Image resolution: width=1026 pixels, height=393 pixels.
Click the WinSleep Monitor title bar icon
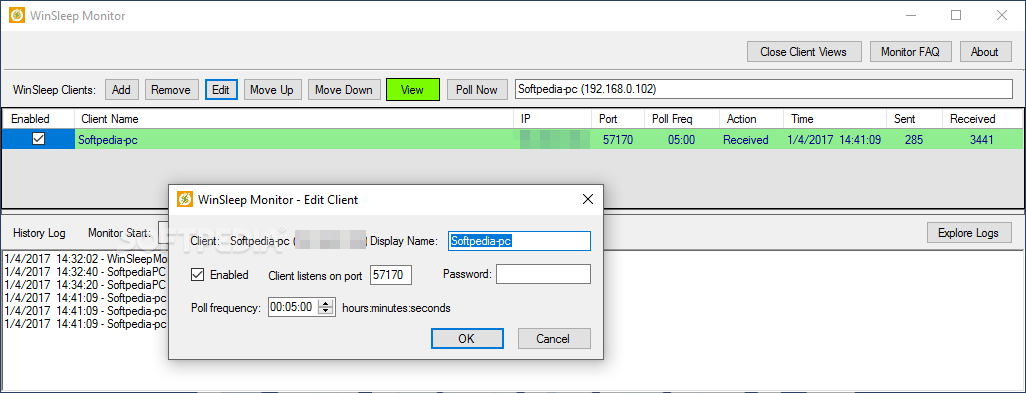tap(17, 16)
